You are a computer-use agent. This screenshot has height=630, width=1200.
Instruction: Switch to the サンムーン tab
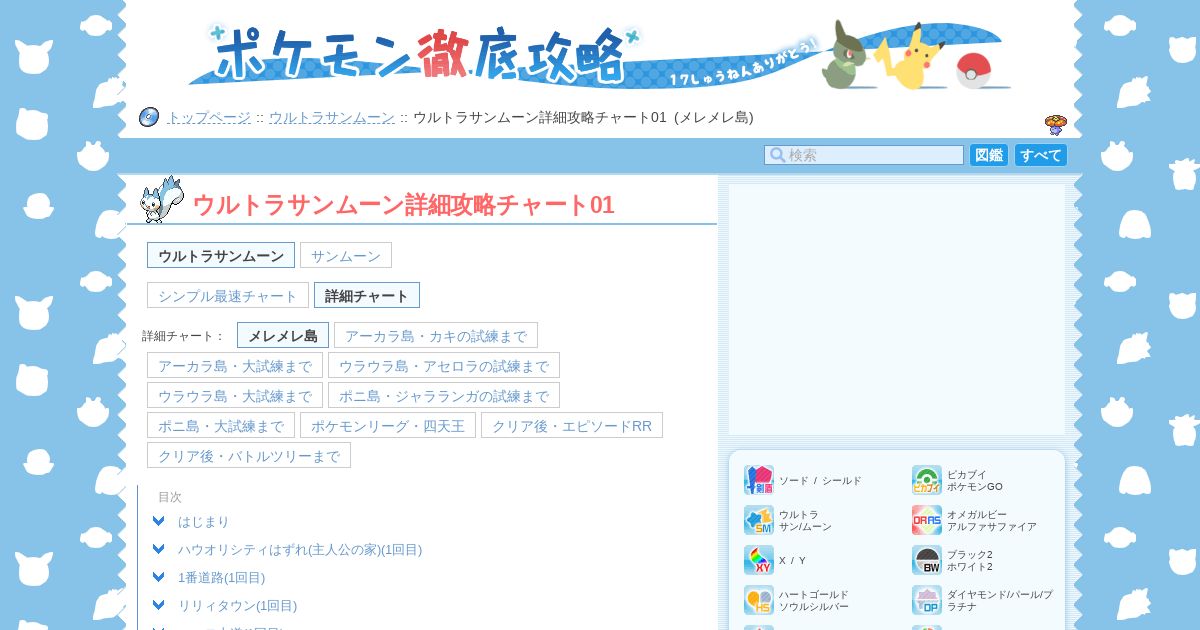click(x=346, y=255)
